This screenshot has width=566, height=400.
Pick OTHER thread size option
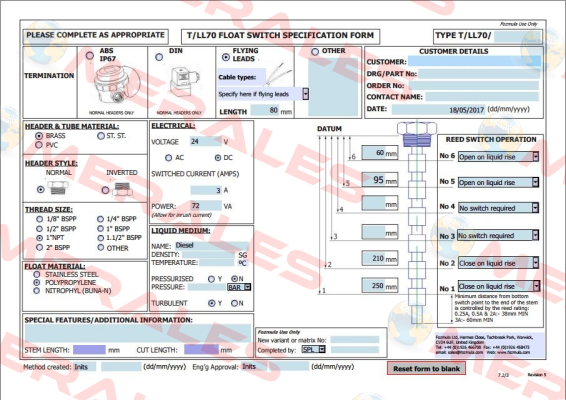pos(100,247)
